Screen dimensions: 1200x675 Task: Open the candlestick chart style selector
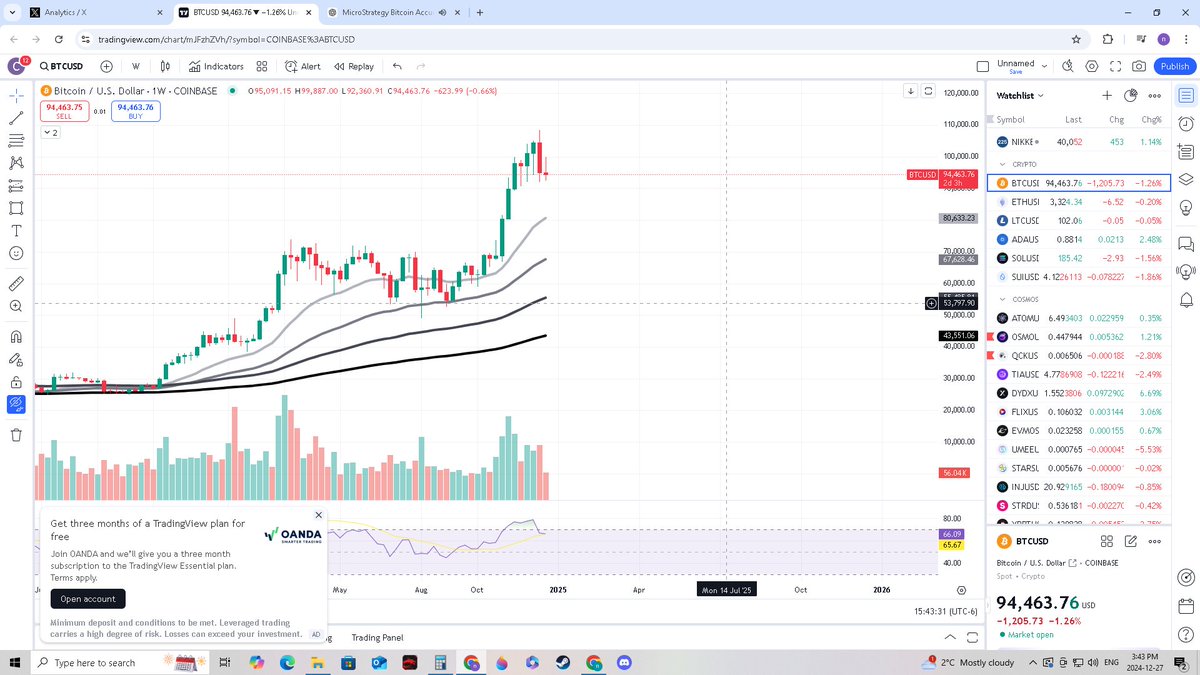tap(166, 66)
